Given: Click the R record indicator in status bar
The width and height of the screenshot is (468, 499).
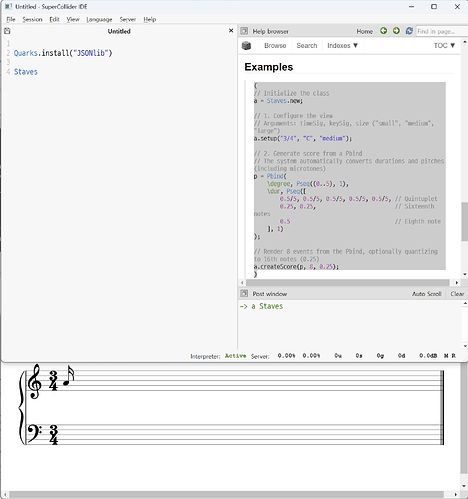Looking at the screenshot, I should tap(453, 356).
